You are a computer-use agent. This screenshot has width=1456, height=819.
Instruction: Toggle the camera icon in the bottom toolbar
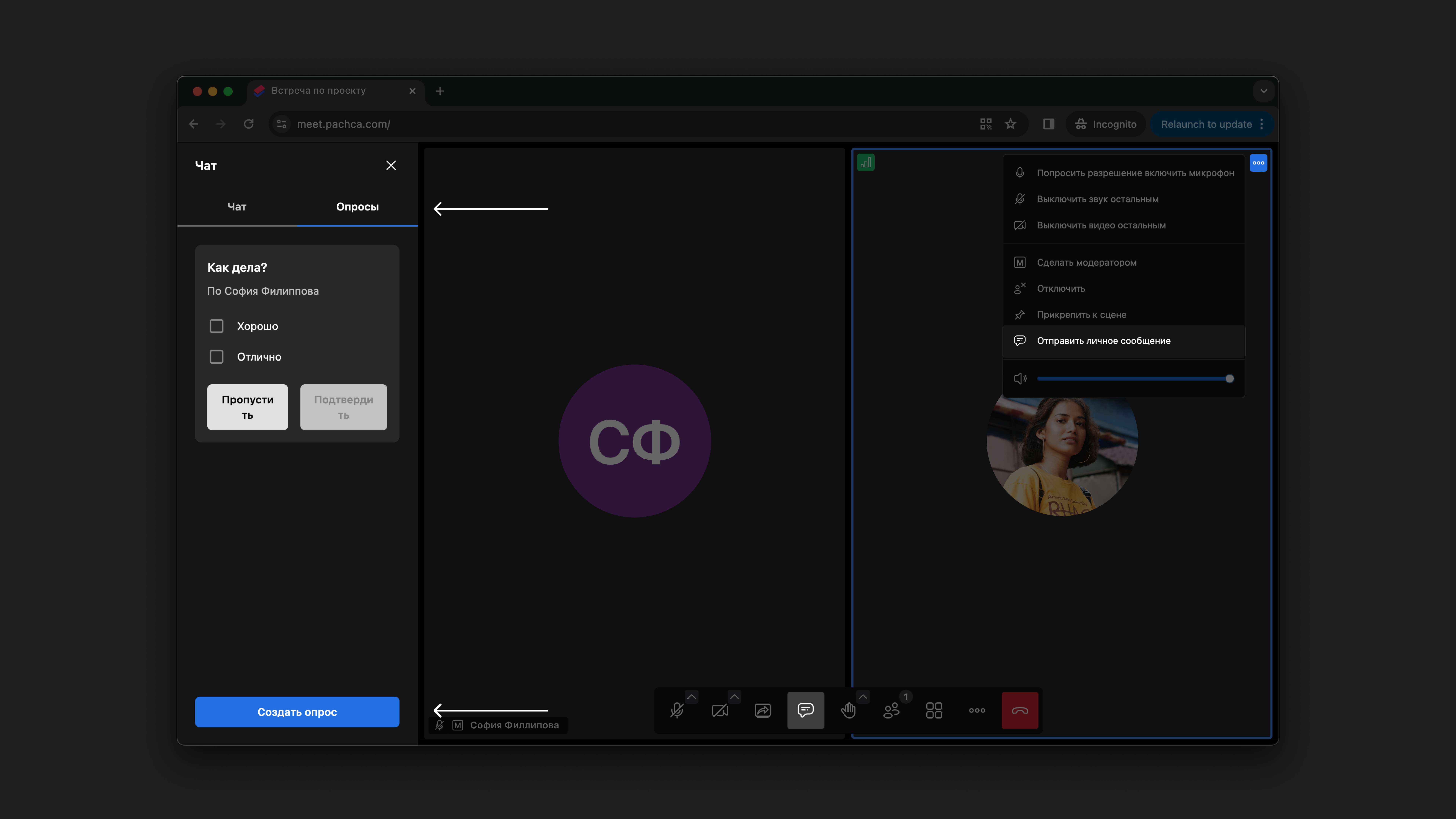pyautogui.click(x=719, y=711)
